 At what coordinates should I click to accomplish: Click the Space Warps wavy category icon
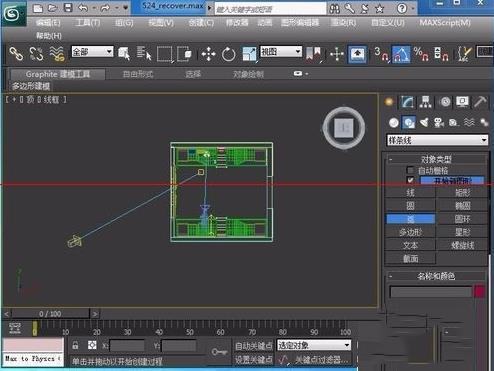pyautogui.click(x=469, y=123)
